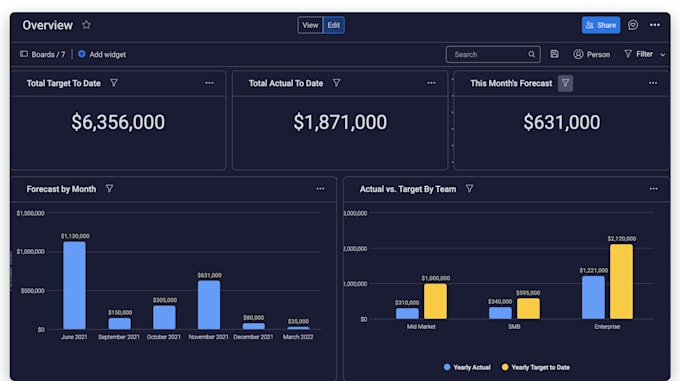Open dashboard three-dot menu in header

(654, 25)
